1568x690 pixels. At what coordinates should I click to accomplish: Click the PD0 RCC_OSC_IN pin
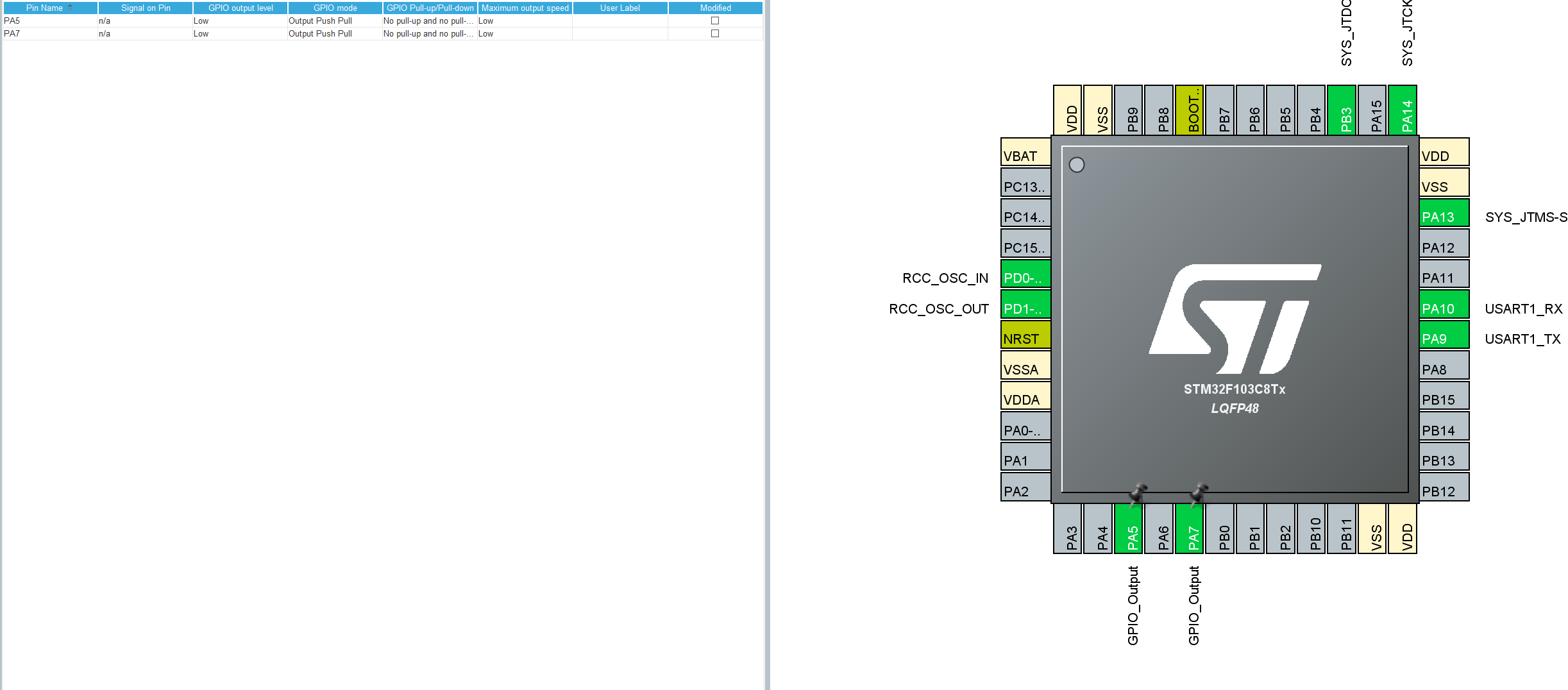point(1024,276)
